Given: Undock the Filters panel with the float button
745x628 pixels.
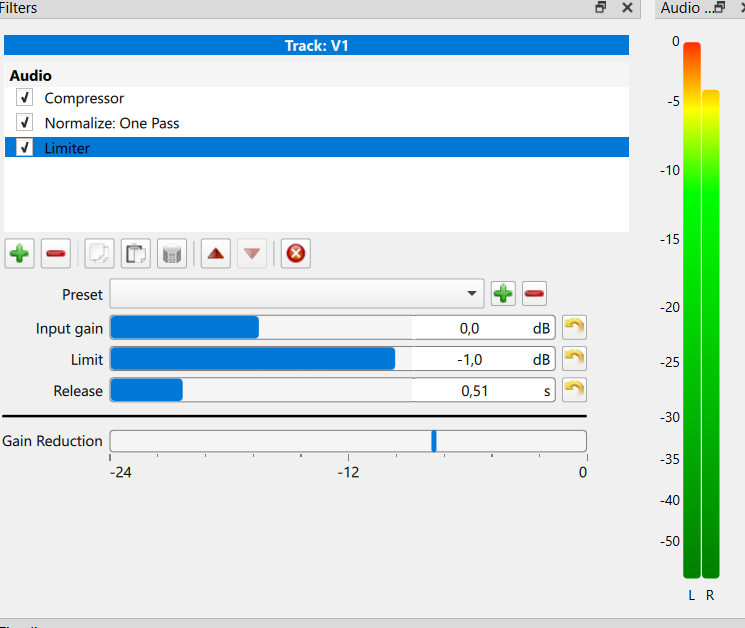Looking at the screenshot, I should [x=601, y=7].
